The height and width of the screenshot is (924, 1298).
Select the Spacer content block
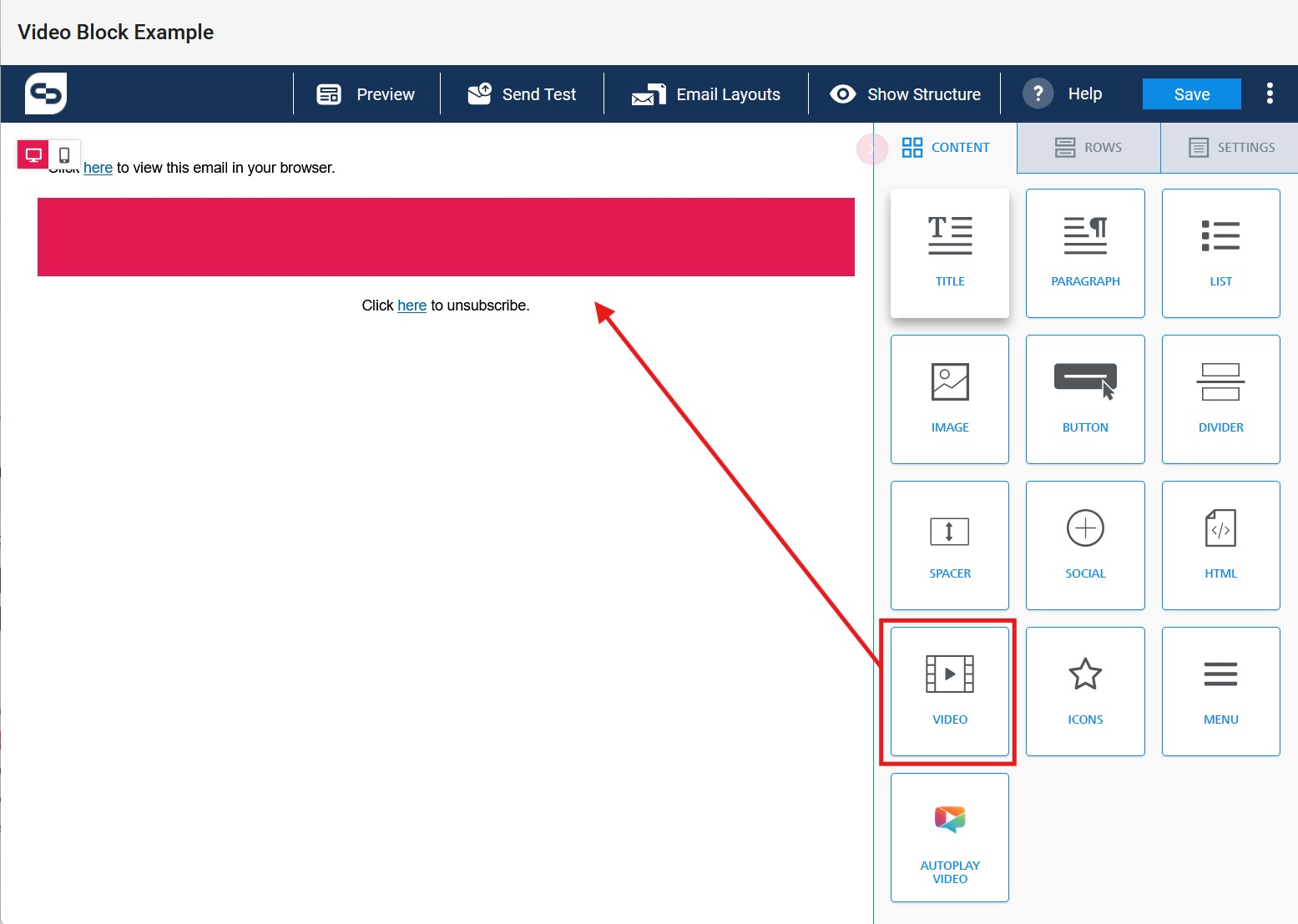point(950,545)
